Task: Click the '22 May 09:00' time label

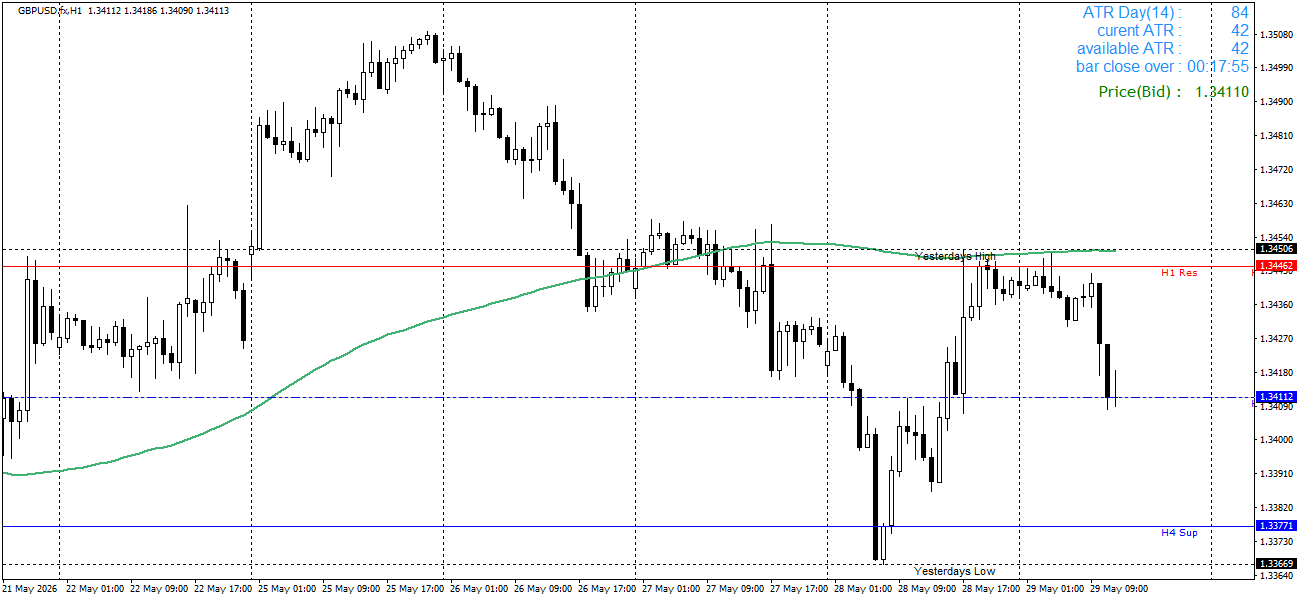Action: pos(157,589)
